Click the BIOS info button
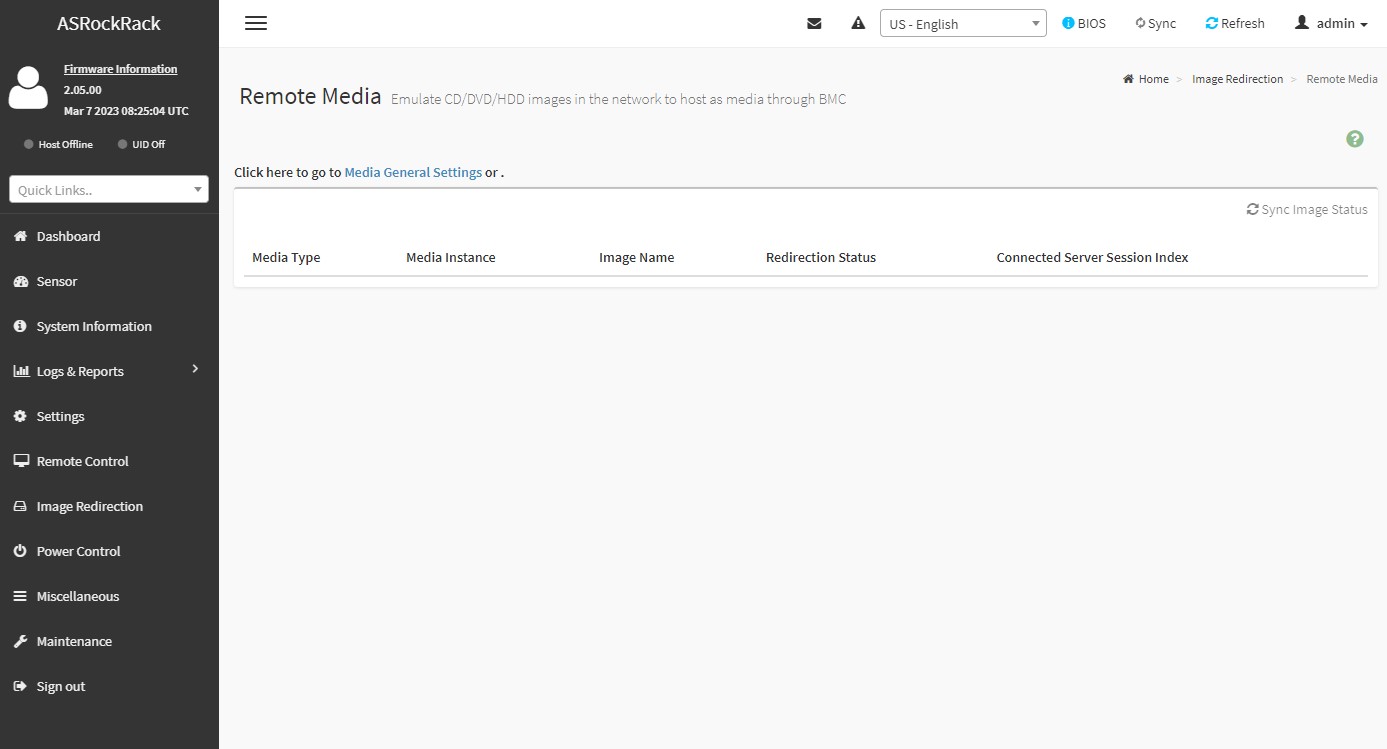This screenshot has height=749, width=1387. tap(1084, 23)
